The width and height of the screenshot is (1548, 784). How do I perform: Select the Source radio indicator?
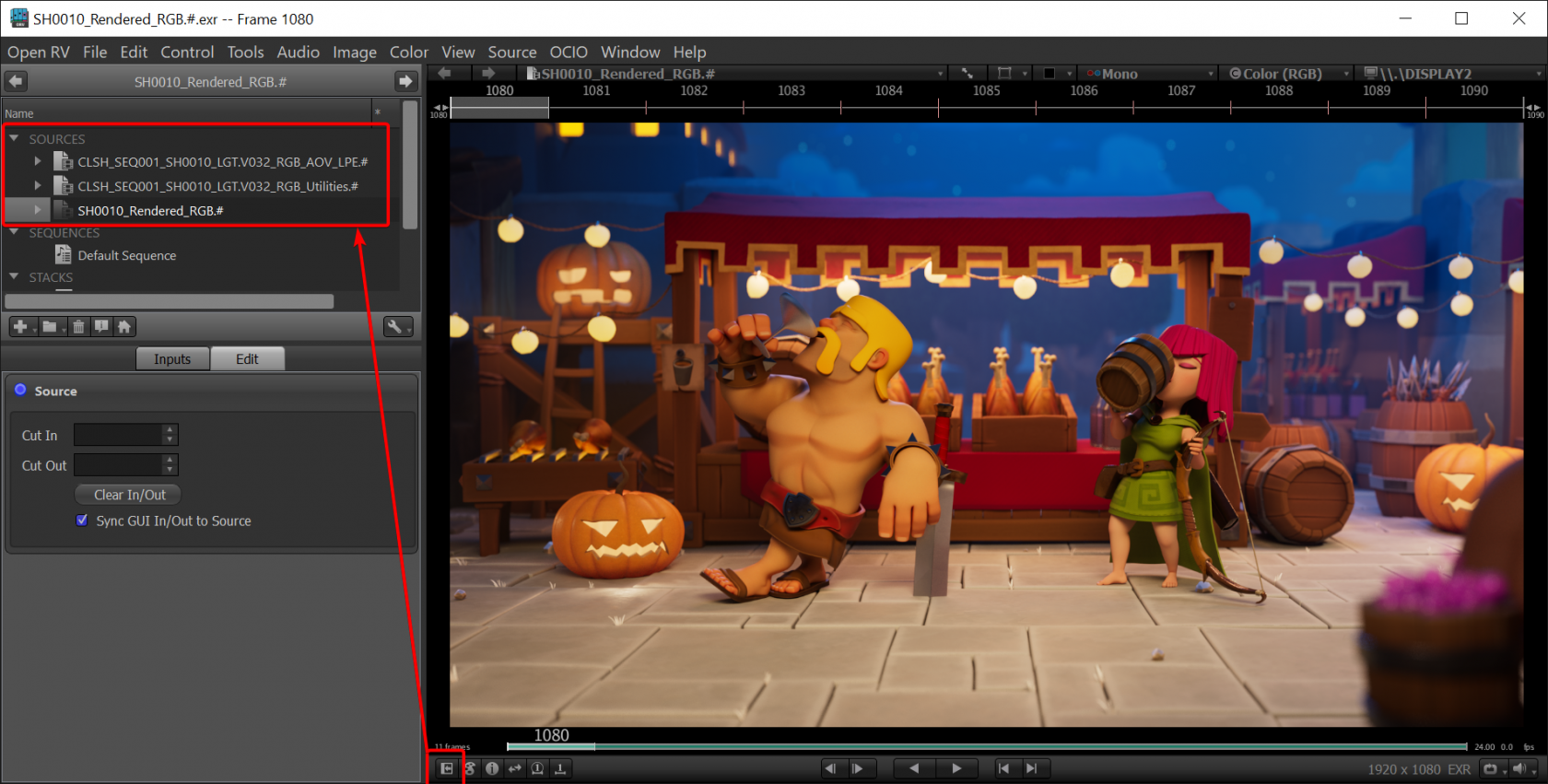[20, 390]
